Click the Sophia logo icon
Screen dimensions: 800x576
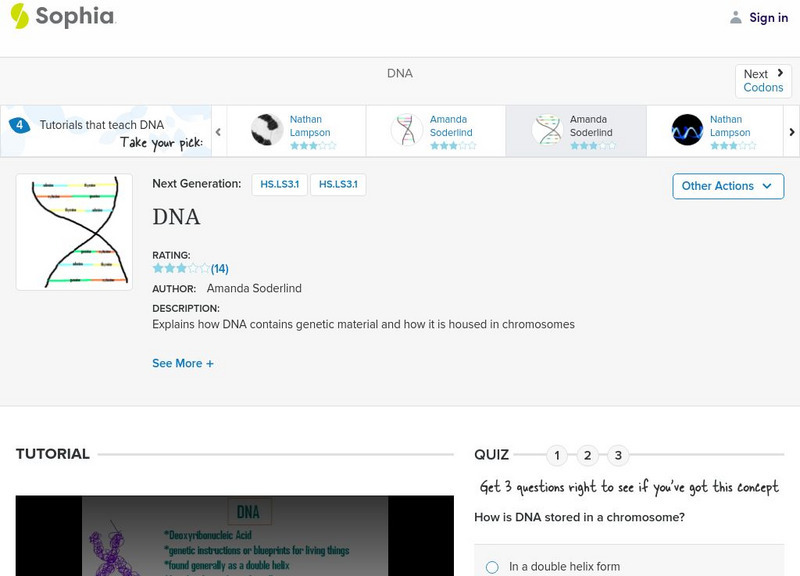point(19,16)
